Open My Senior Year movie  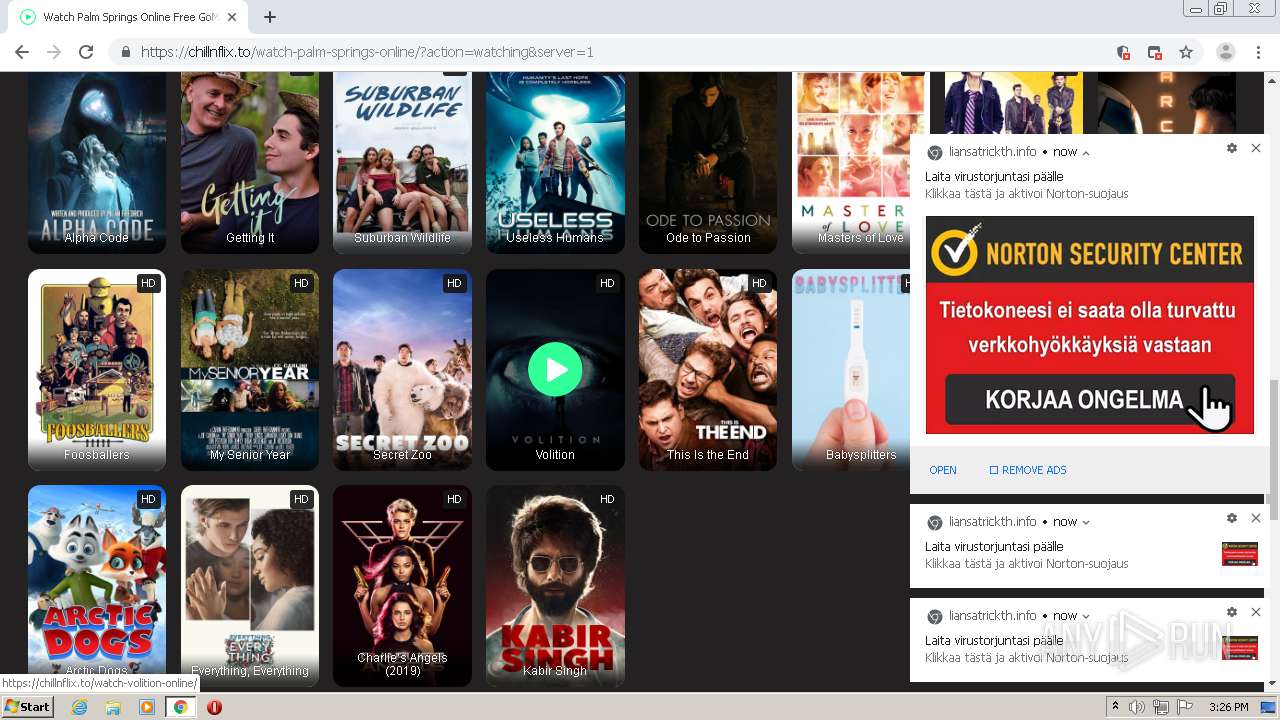point(250,370)
